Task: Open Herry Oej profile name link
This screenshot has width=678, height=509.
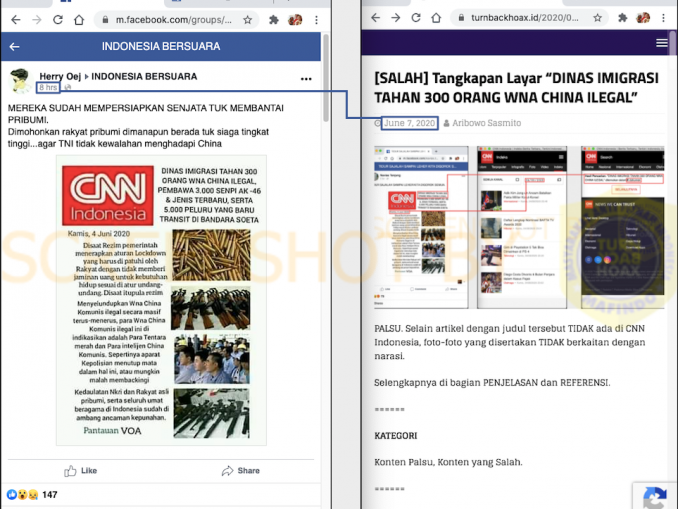Action: 60,77
